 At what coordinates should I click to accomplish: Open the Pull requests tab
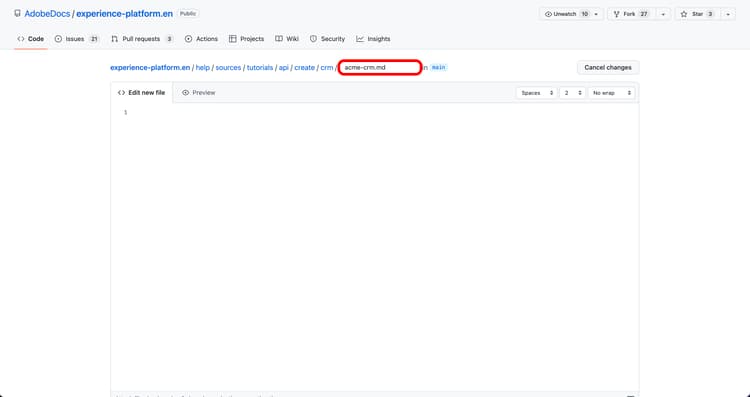[x=142, y=39]
